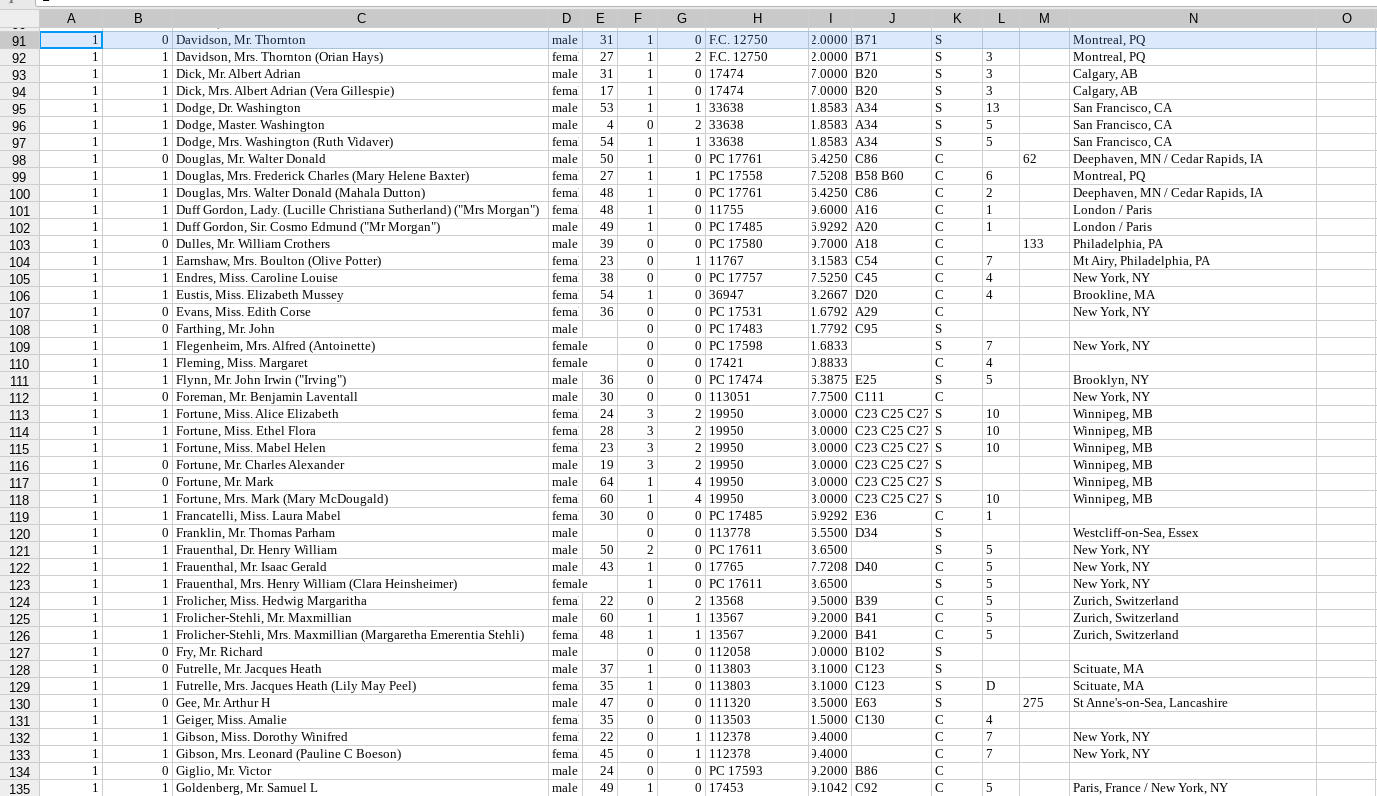Click boat cell 'D' in row 129
Screen dimensions: 1377x796
[x=1001, y=686]
